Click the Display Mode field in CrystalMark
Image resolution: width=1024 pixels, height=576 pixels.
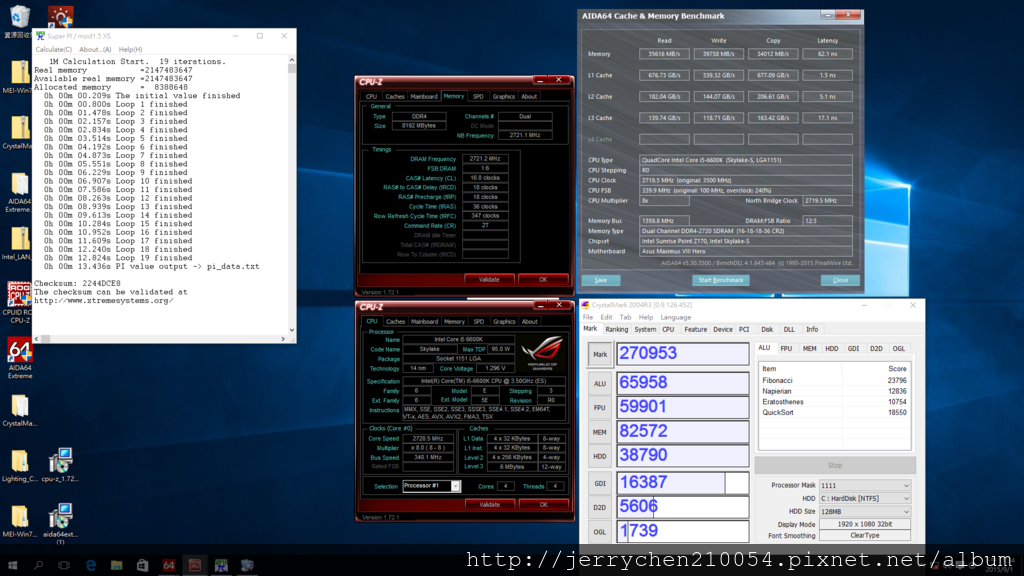865,524
